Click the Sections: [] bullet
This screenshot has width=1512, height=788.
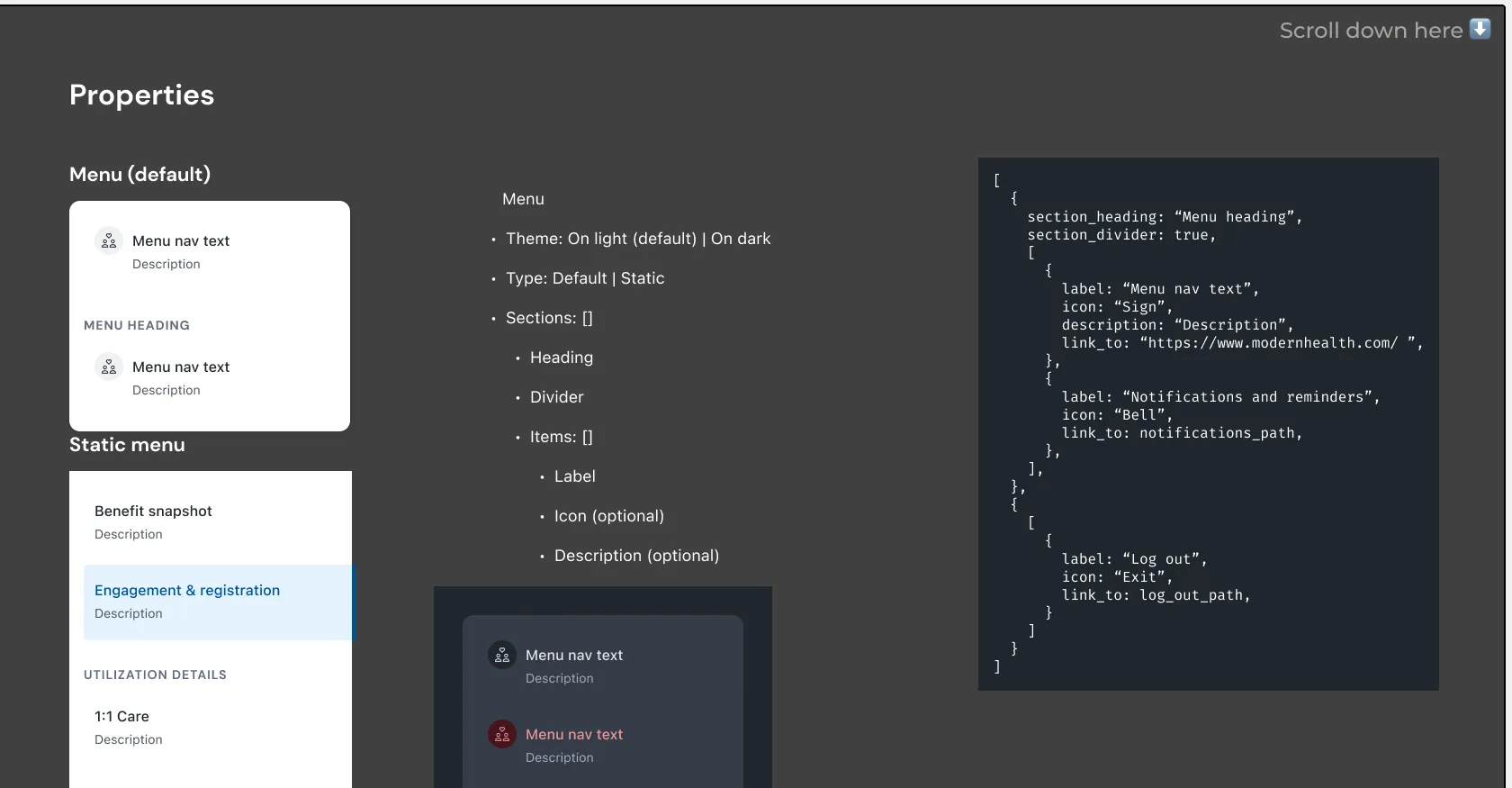(549, 318)
